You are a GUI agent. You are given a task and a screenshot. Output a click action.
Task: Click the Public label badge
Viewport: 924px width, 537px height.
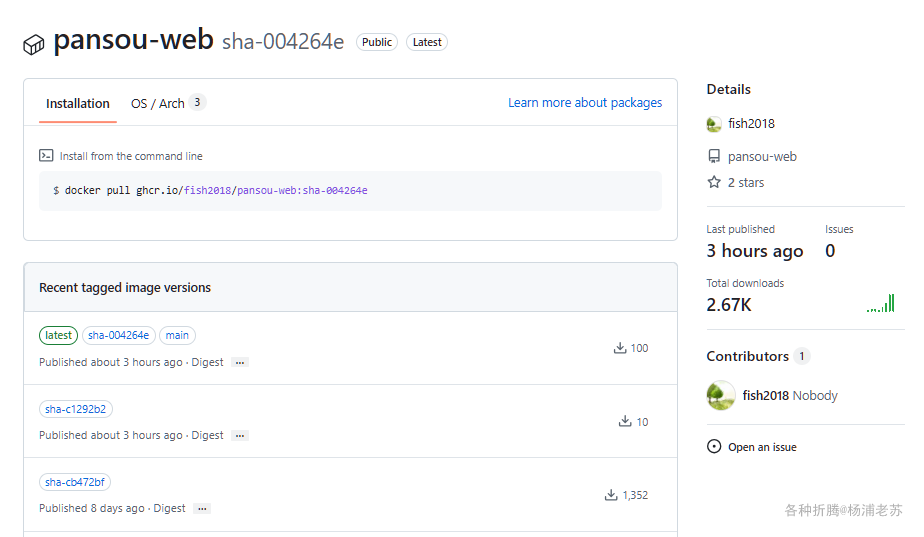point(377,42)
